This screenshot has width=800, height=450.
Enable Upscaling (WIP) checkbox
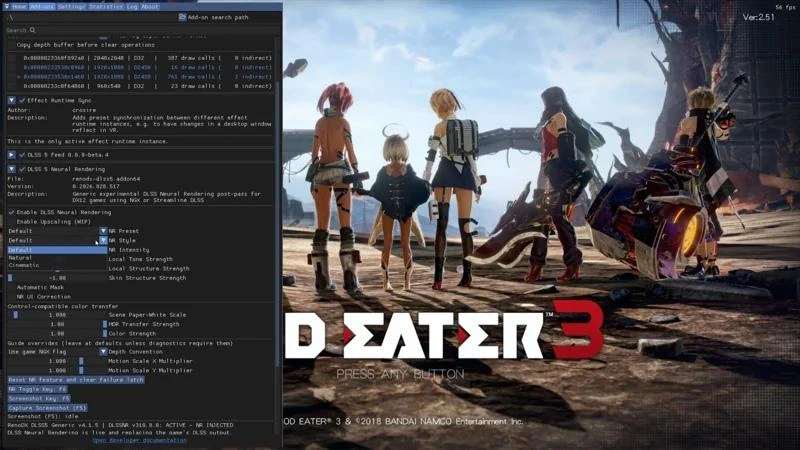pos(11,222)
